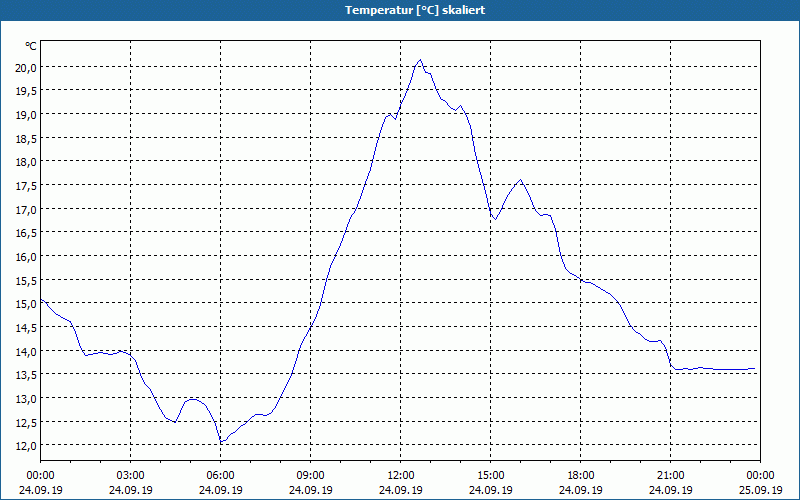Click the 19,0 y-axis label
Viewport: 800px width, 500px height.
pyautogui.click(x=27, y=115)
